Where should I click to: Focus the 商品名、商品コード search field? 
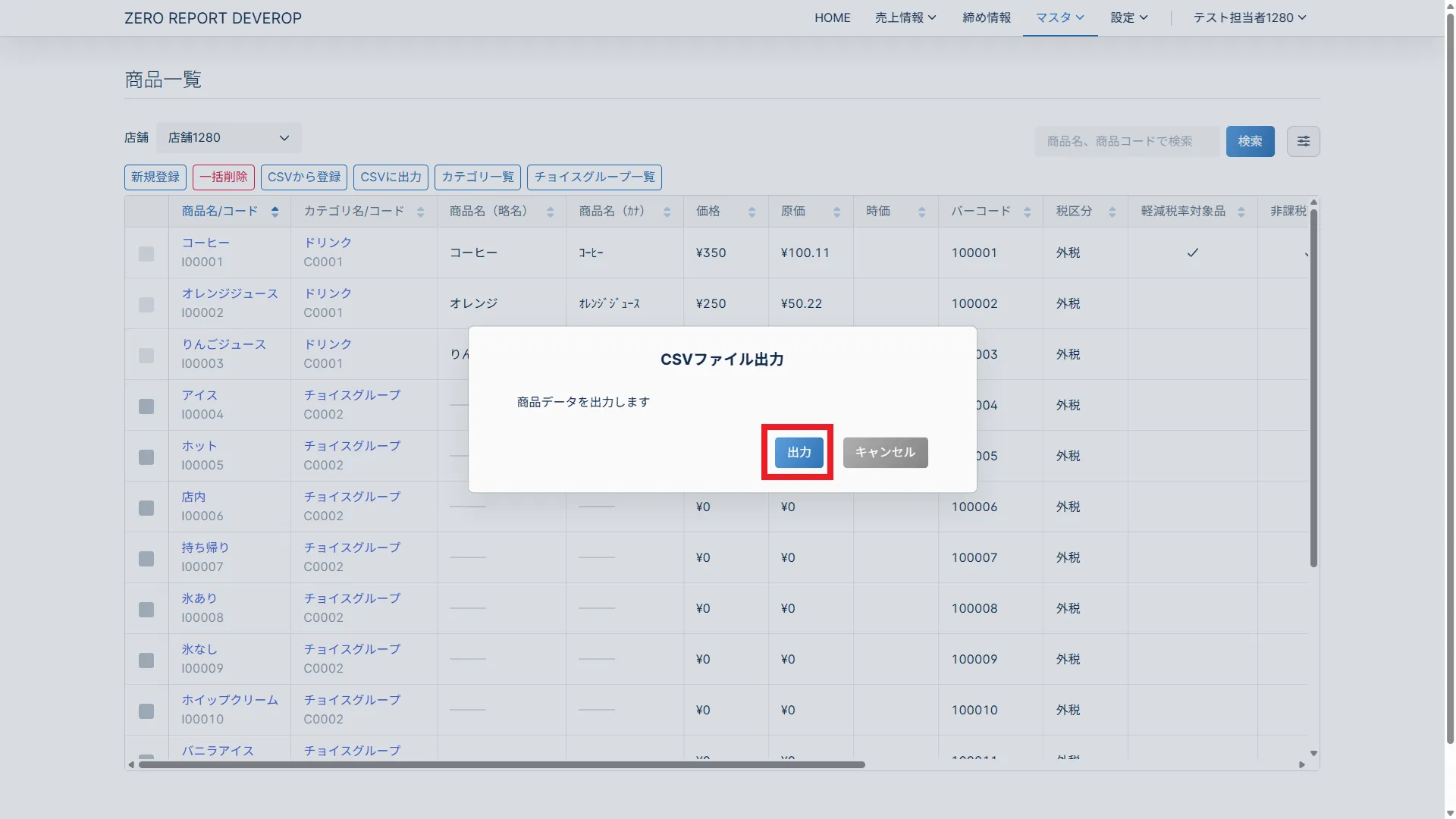coord(1126,141)
